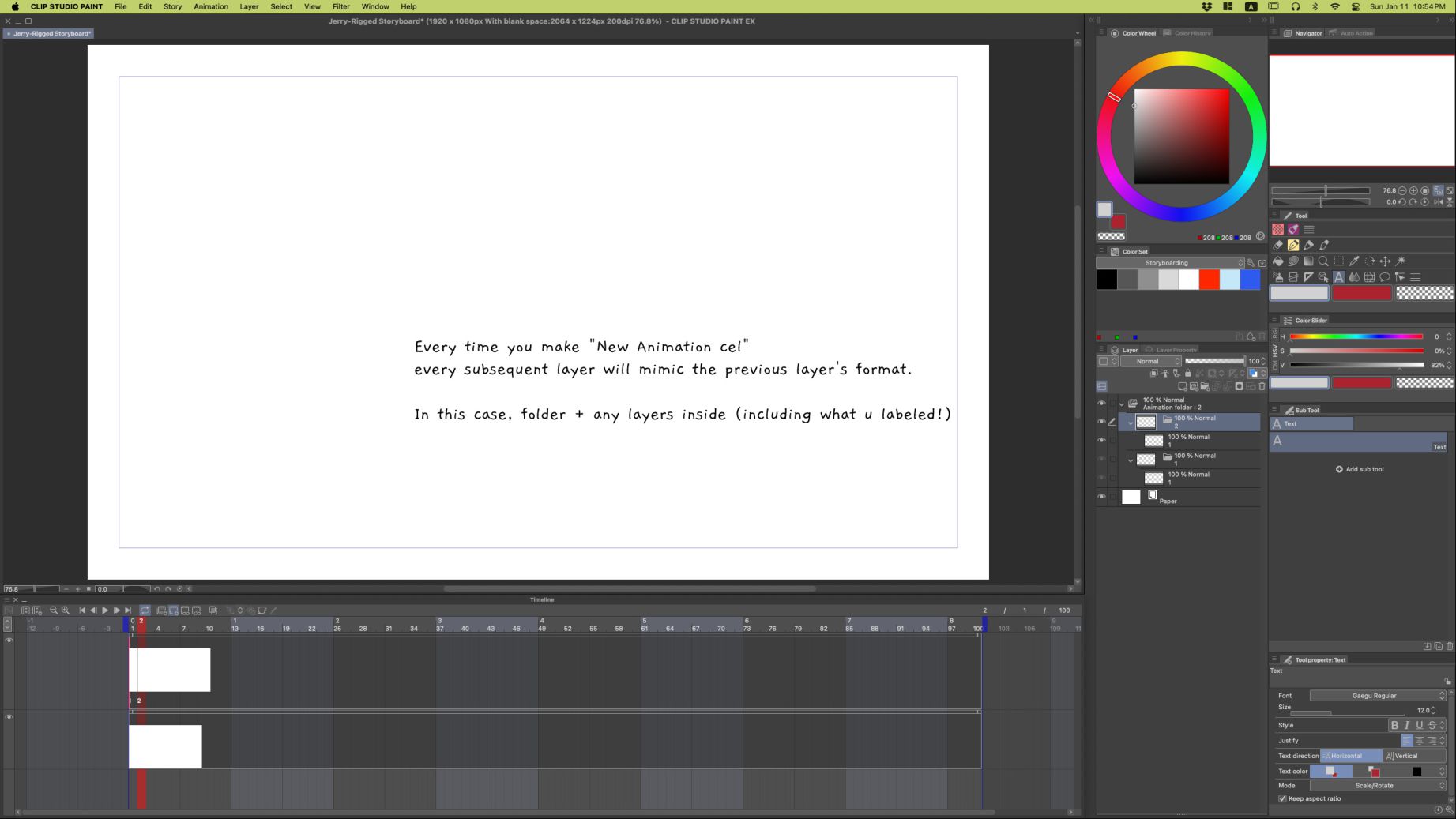Viewport: 1456px width, 819px height.
Task: Select the rectangular Selection area tool
Action: pos(1339,261)
